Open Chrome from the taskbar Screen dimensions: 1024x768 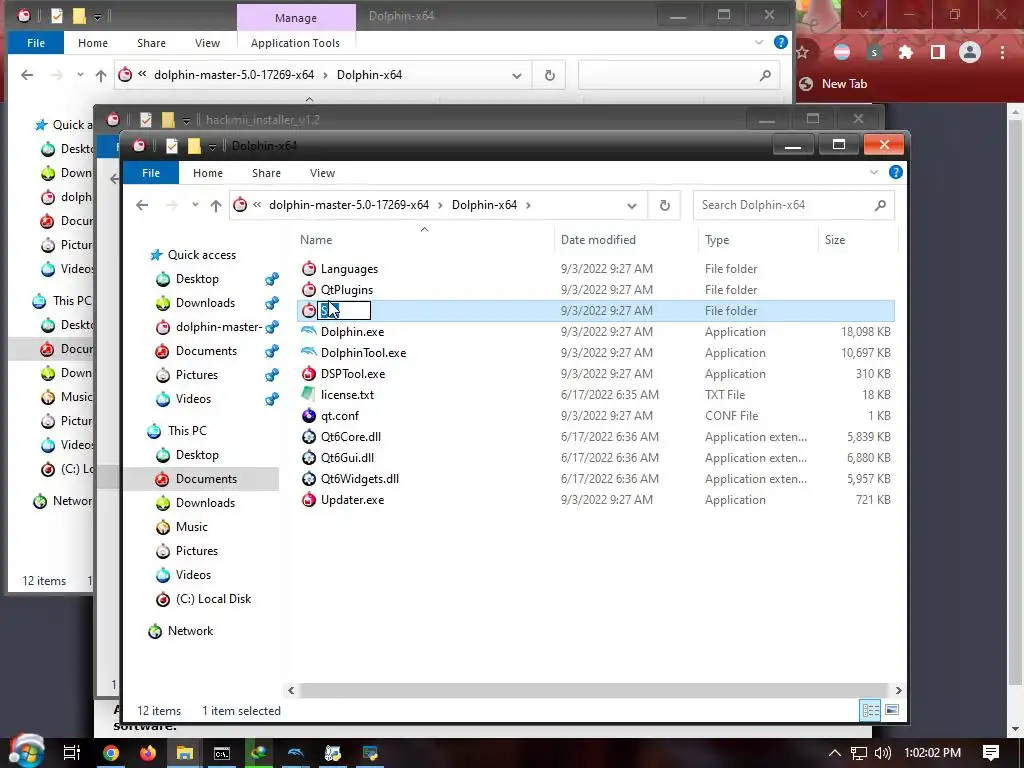point(110,753)
